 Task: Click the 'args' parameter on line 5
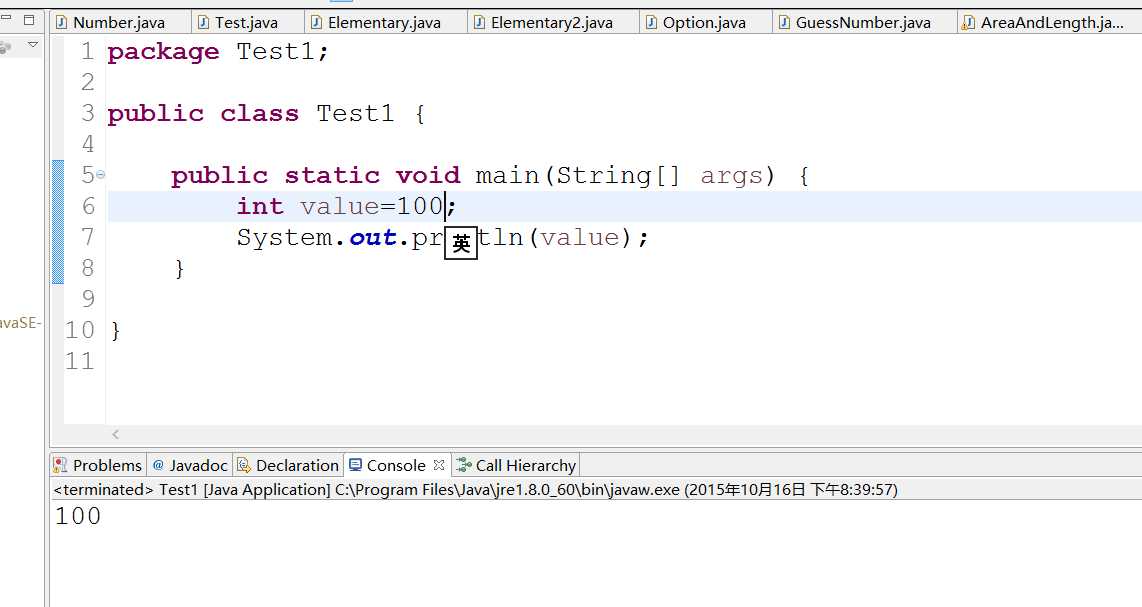click(732, 177)
